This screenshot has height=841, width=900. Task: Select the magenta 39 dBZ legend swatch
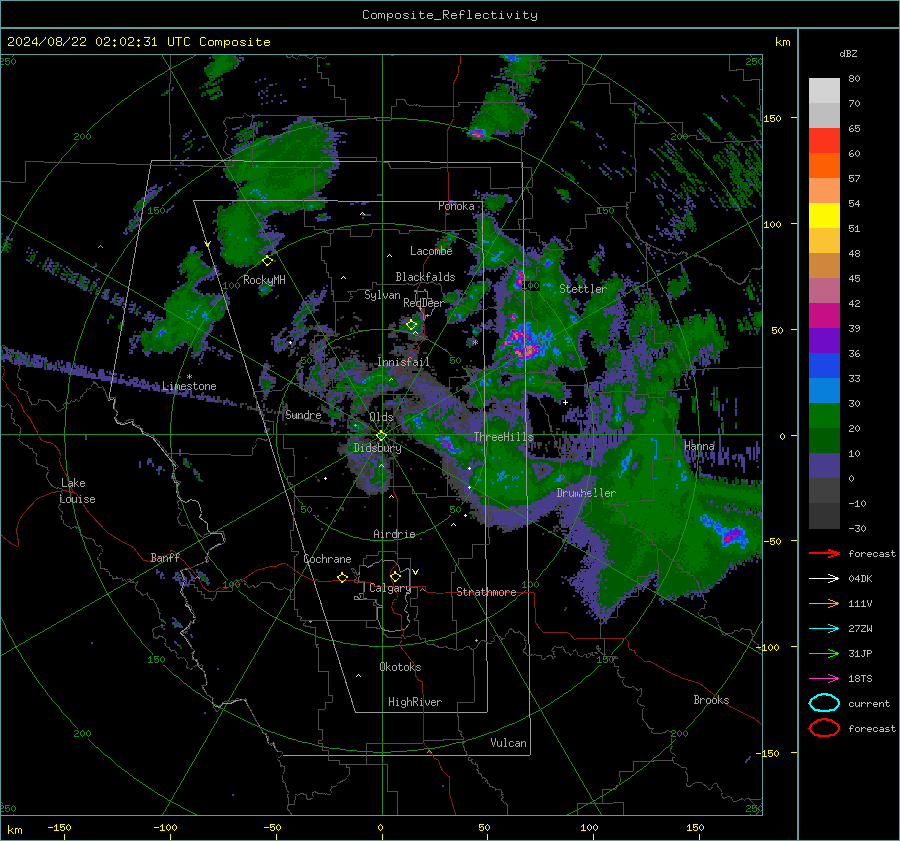(x=824, y=316)
